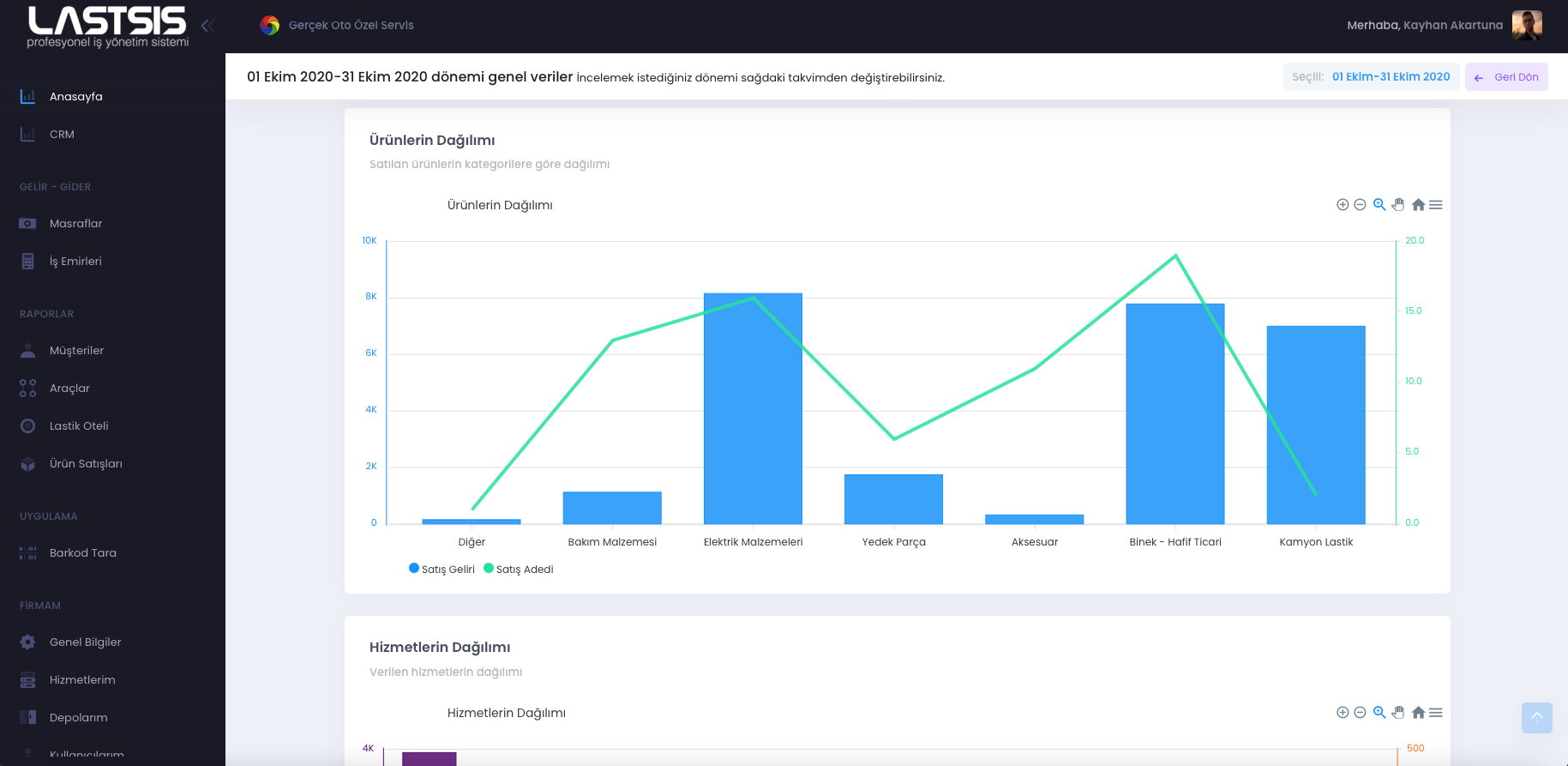Viewport: 1568px width, 766px height.
Task: Click the scroll-to-top arrow button
Action: click(1537, 718)
